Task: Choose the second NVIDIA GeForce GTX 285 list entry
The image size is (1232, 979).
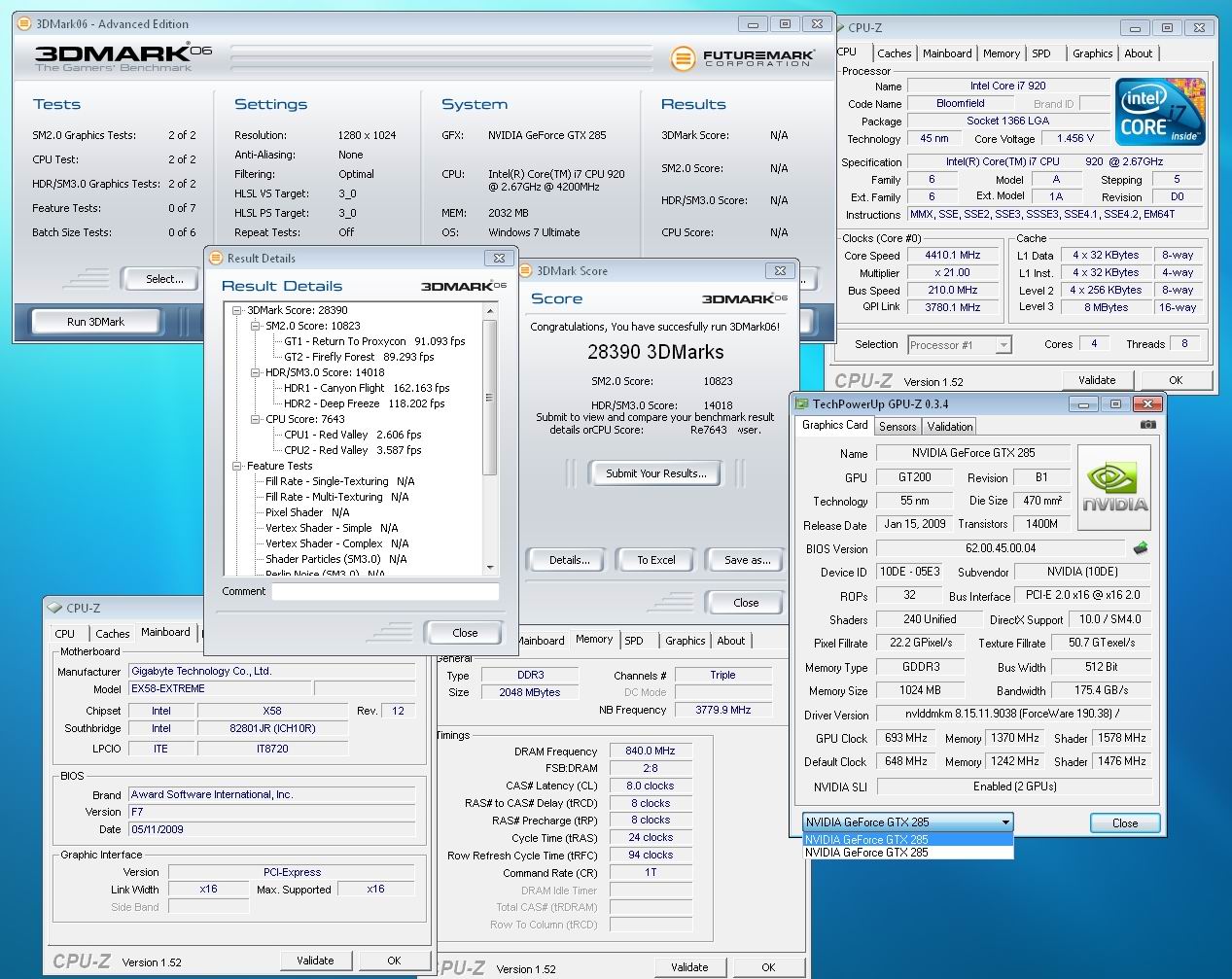Action: (908, 853)
